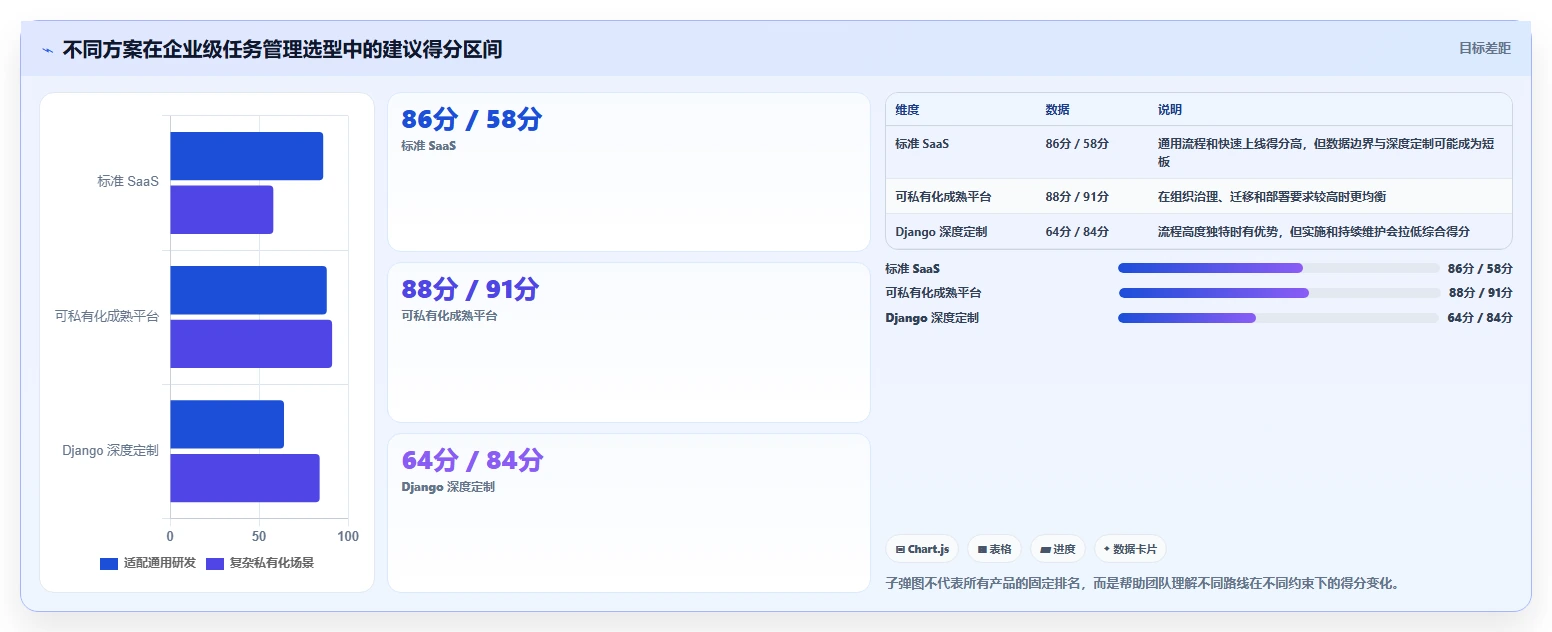Viewport: 1552px width, 632px height.
Task: Click the 说明 column header
Action: [x=1170, y=110]
